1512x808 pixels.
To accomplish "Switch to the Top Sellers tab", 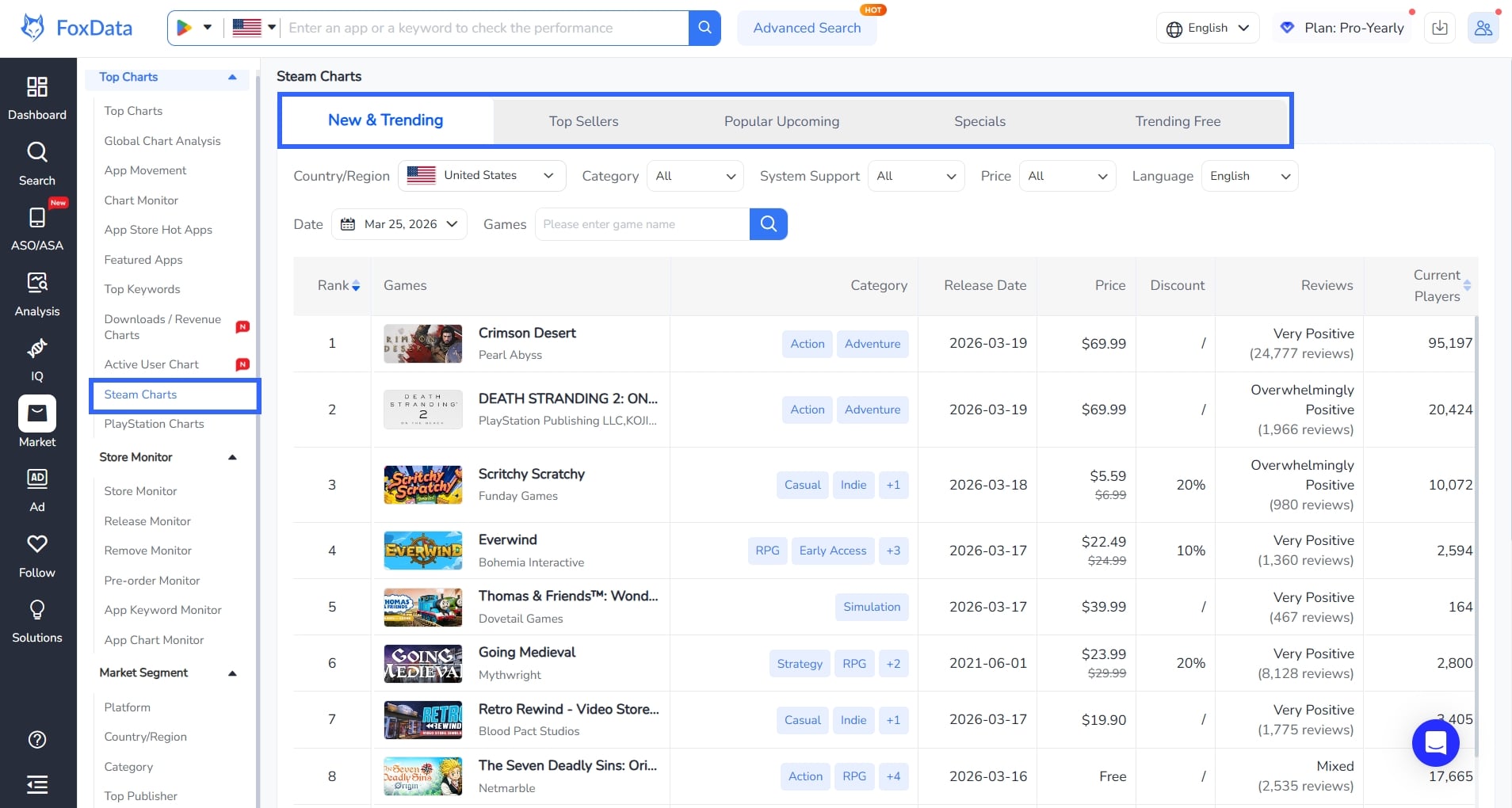I will 583,121.
